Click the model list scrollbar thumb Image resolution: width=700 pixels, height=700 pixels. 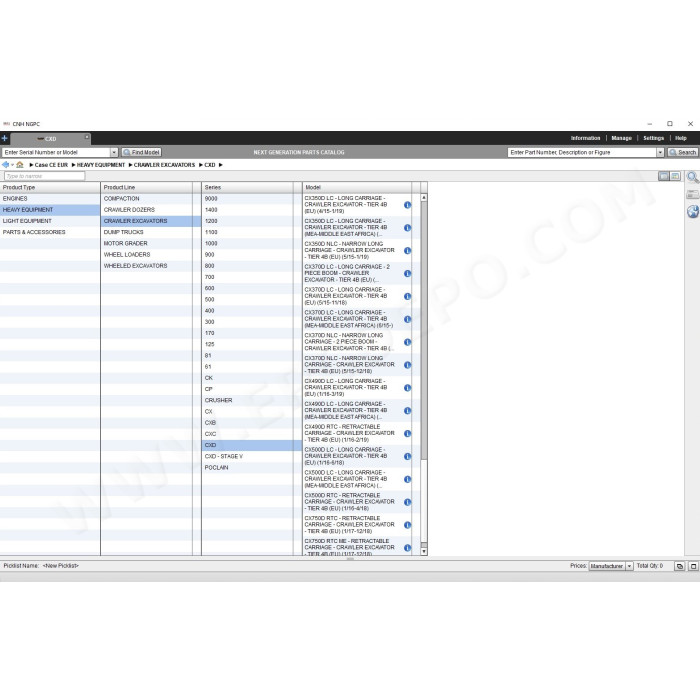tap(424, 330)
